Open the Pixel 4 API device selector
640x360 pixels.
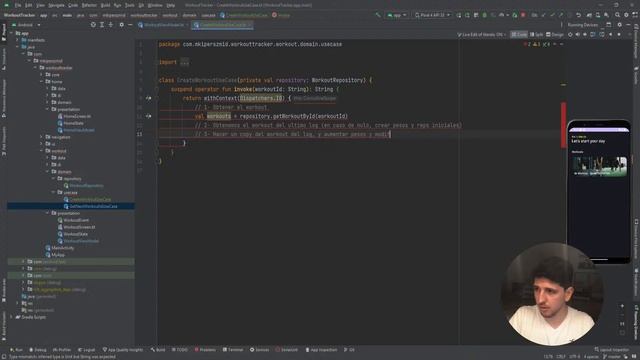point(432,15)
